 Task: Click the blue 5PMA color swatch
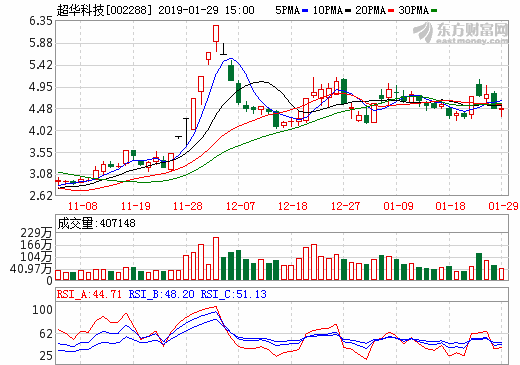click(x=305, y=11)
